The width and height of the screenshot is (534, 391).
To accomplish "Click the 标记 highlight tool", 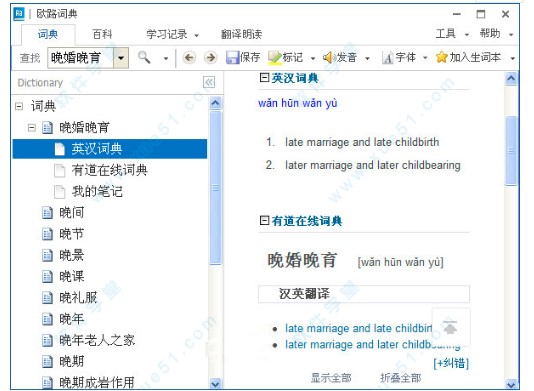I will tap(285, 57).
